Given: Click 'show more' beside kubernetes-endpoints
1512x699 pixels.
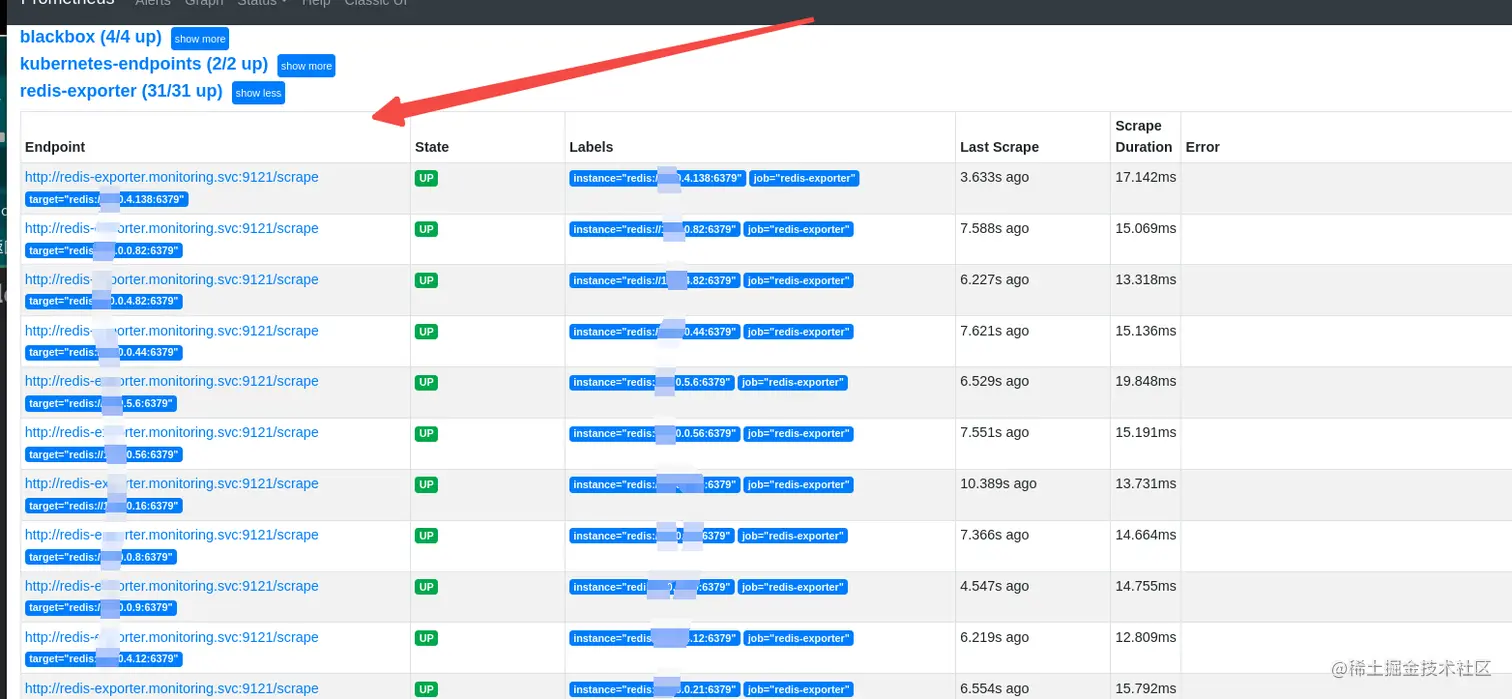Looking at the screenshot, I should [x=306, y=66].
